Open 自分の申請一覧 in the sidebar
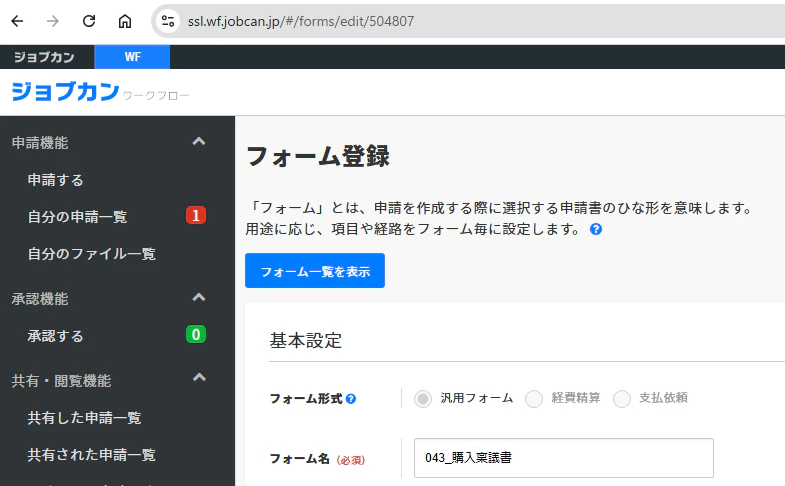Screen dimensions: 785x486 point(78,217)
